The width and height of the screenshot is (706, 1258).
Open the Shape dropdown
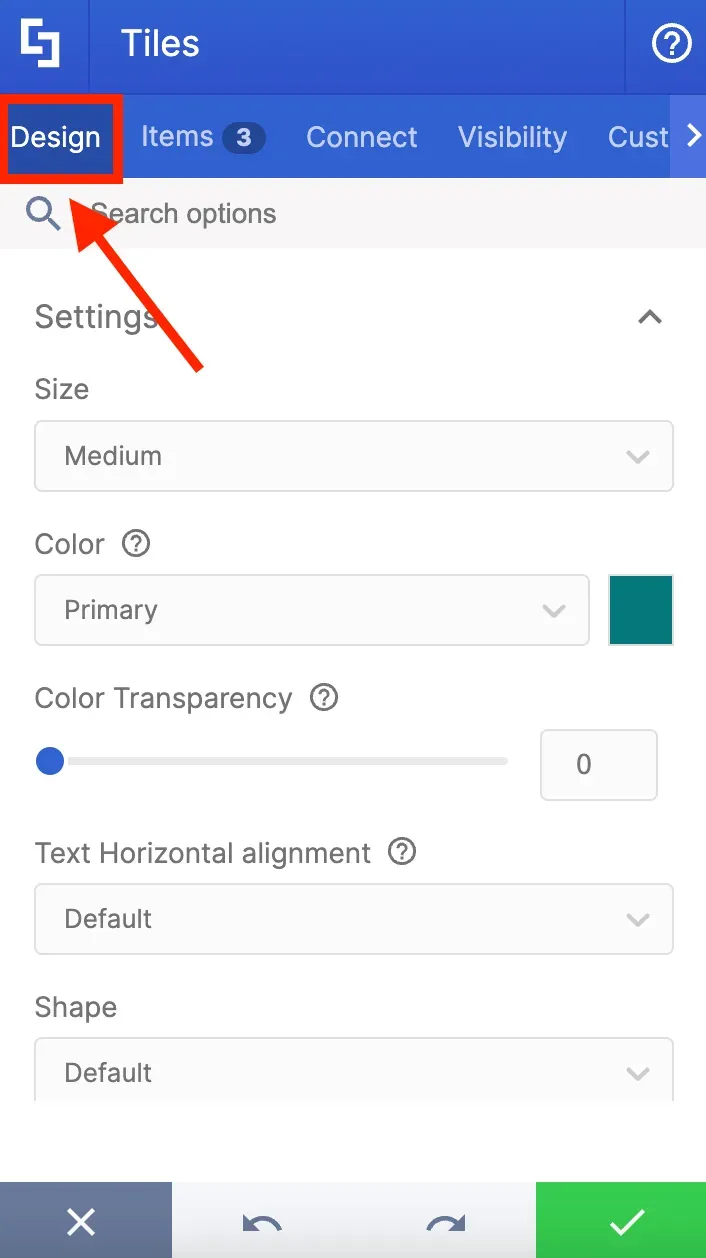coord(354,1070)
